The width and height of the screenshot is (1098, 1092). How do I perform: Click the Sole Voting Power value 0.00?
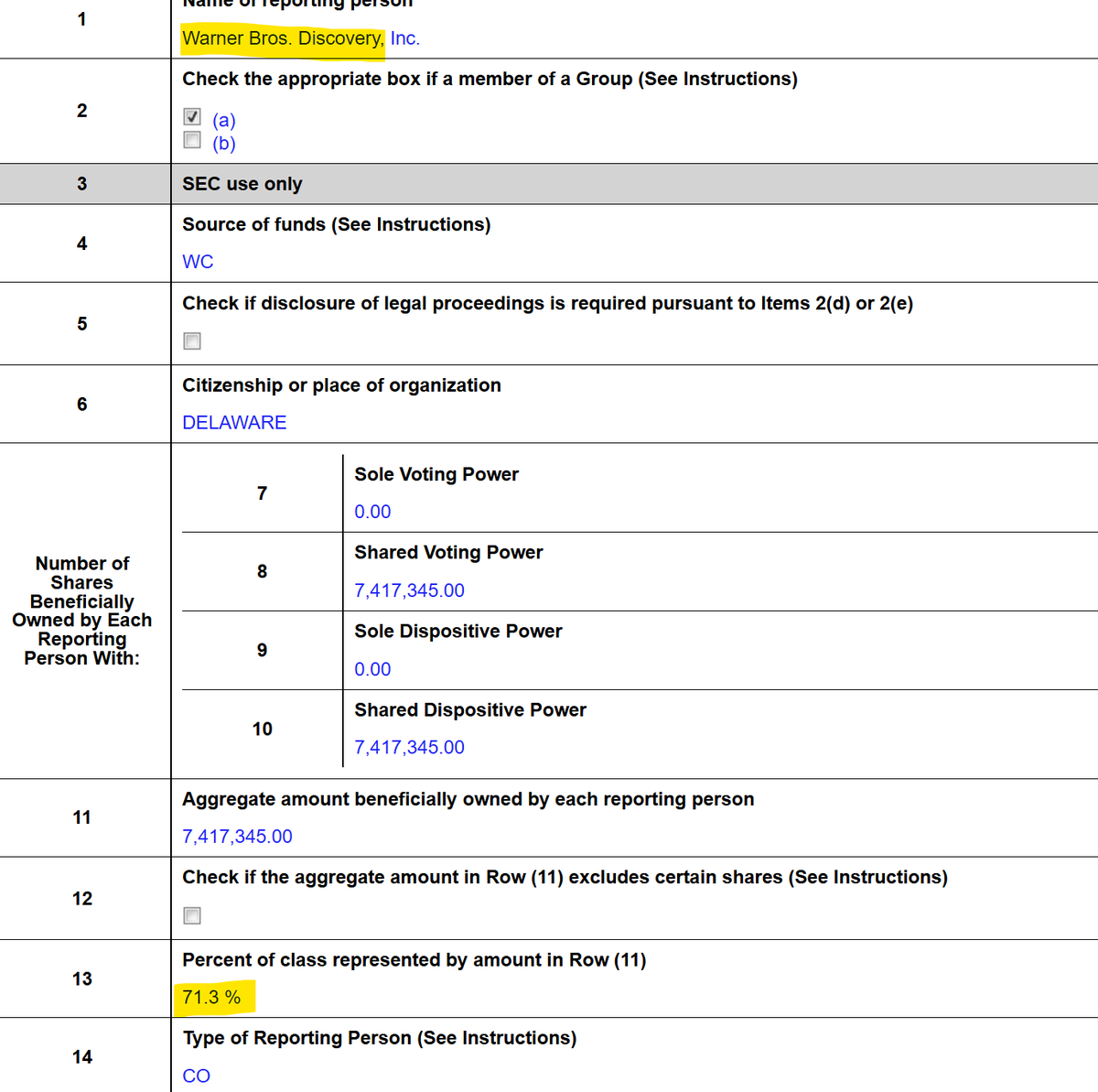pyautogui.click(x=372, y=512)
